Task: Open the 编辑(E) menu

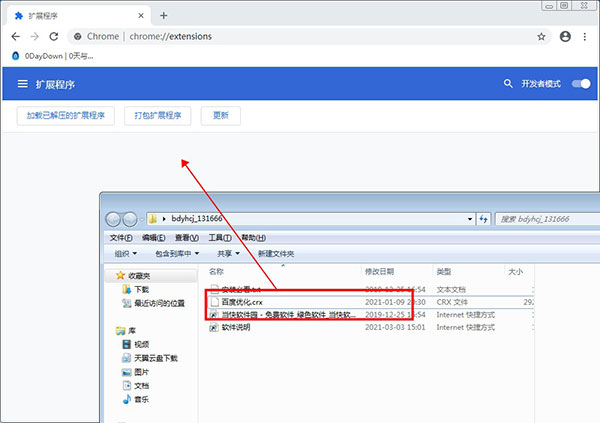Action: [x=154, y=238]
